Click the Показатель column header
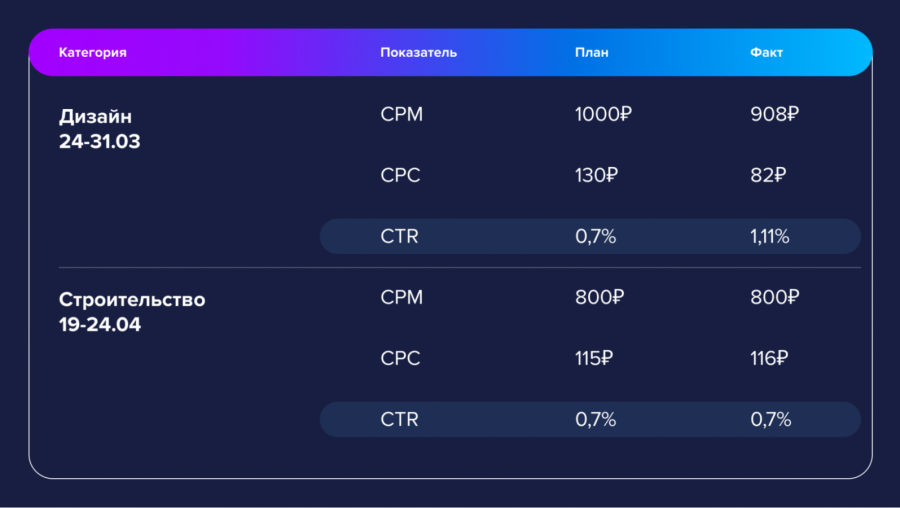This screenshot has width=900, height=508. click(418, 52)
